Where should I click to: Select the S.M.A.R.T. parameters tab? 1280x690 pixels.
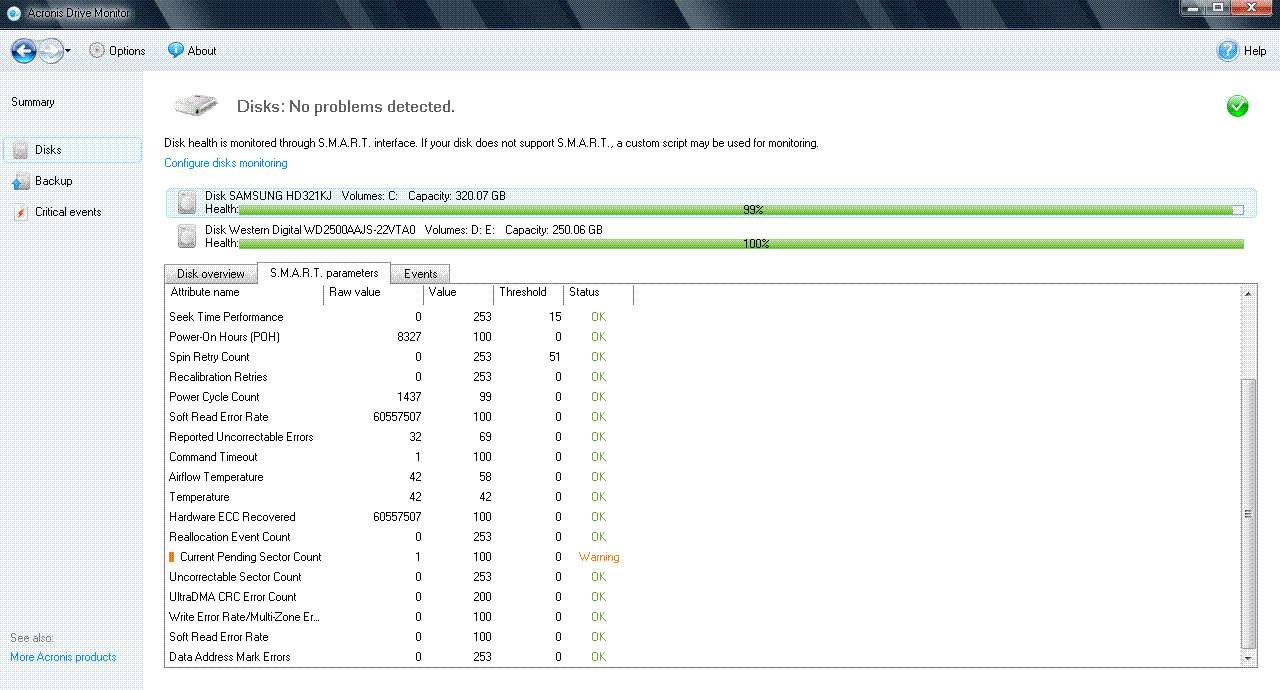324,273
